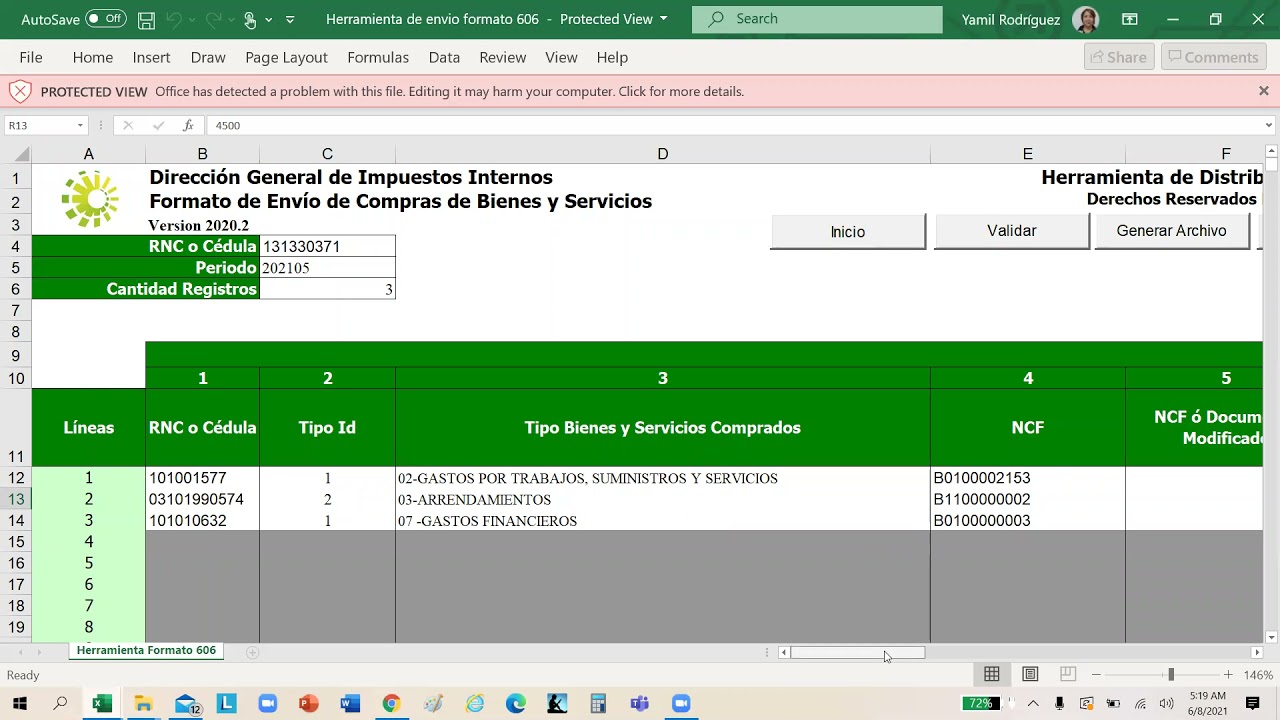Toggle Touch/Mouse mode icon
1280x720 pixels.
250,19
